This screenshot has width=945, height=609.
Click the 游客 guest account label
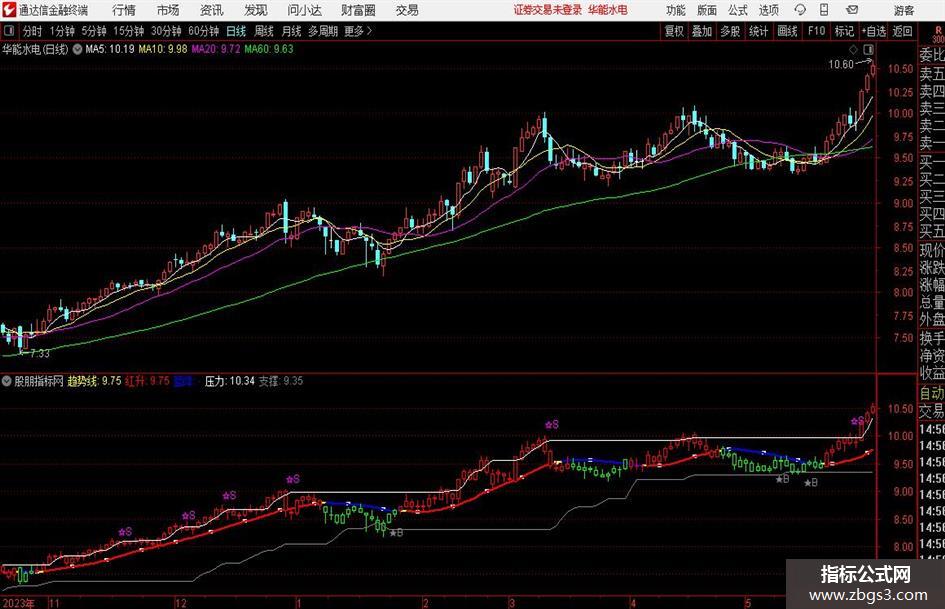tap(904, 10)
